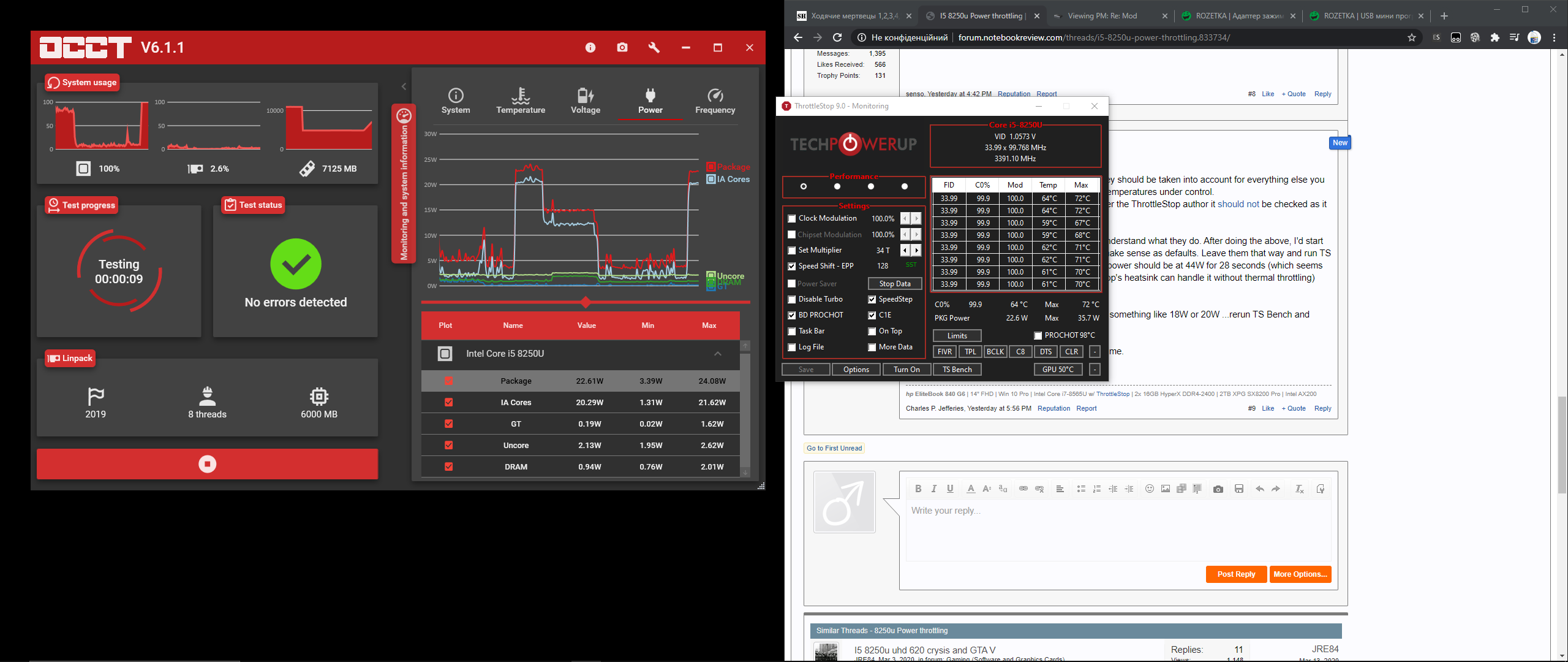Decrease Set Multiplier with left arrow
This screenshot has height=662, width=1568.
coord(905,250)
